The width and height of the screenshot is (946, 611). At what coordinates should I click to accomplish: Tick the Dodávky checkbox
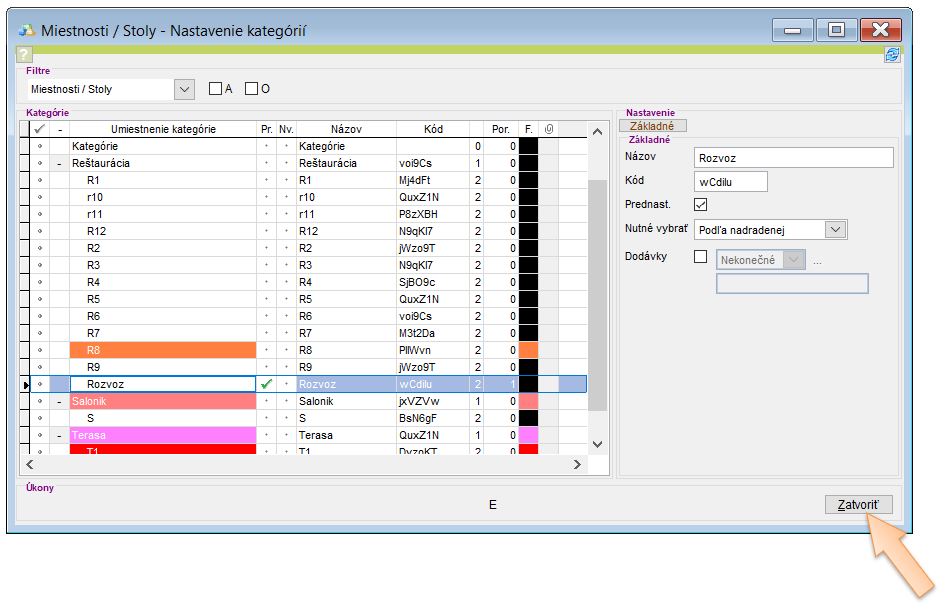click(701, 257)
